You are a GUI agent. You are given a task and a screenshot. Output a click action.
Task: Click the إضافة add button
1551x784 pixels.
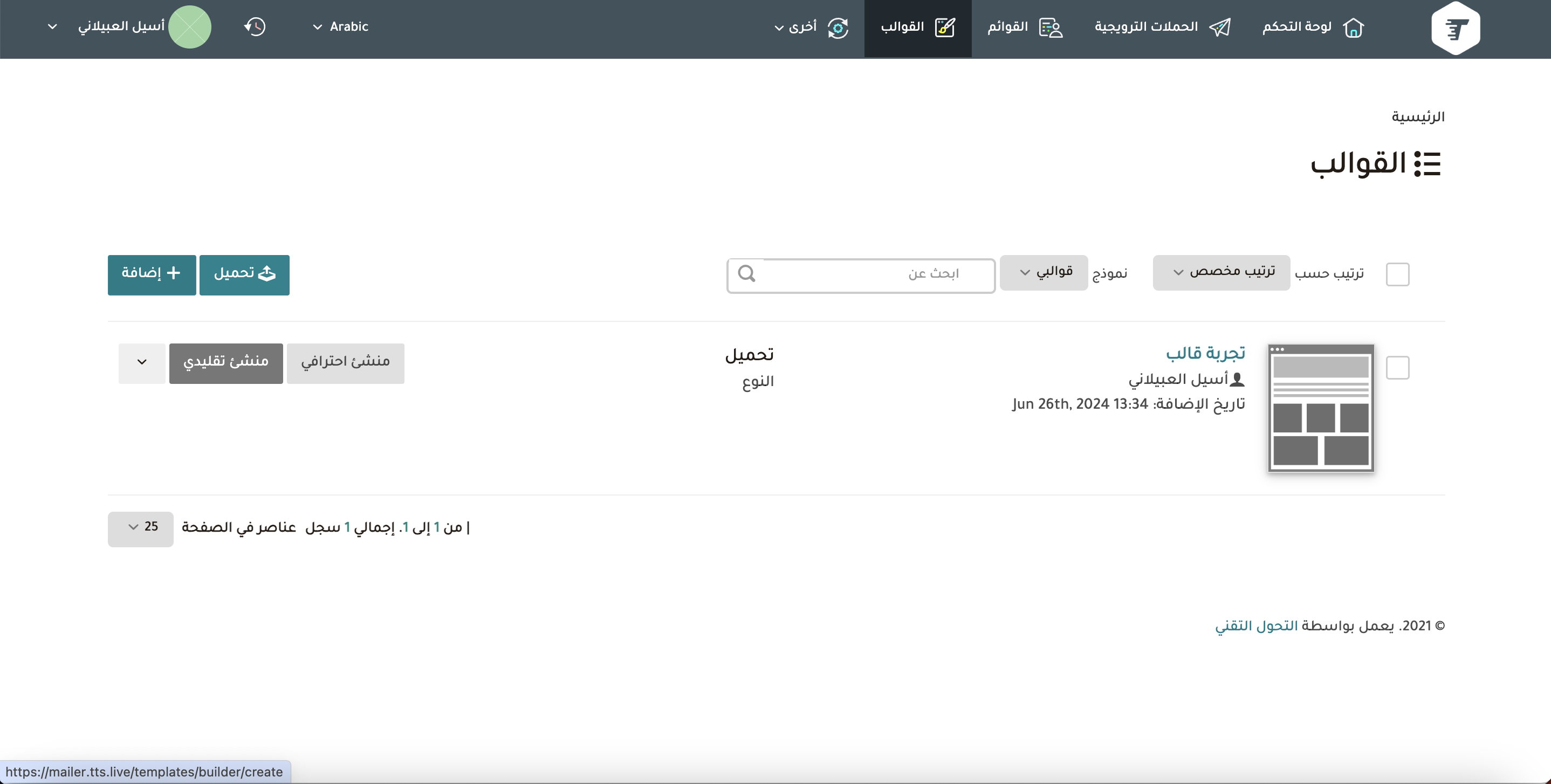[x=152, y=274]
